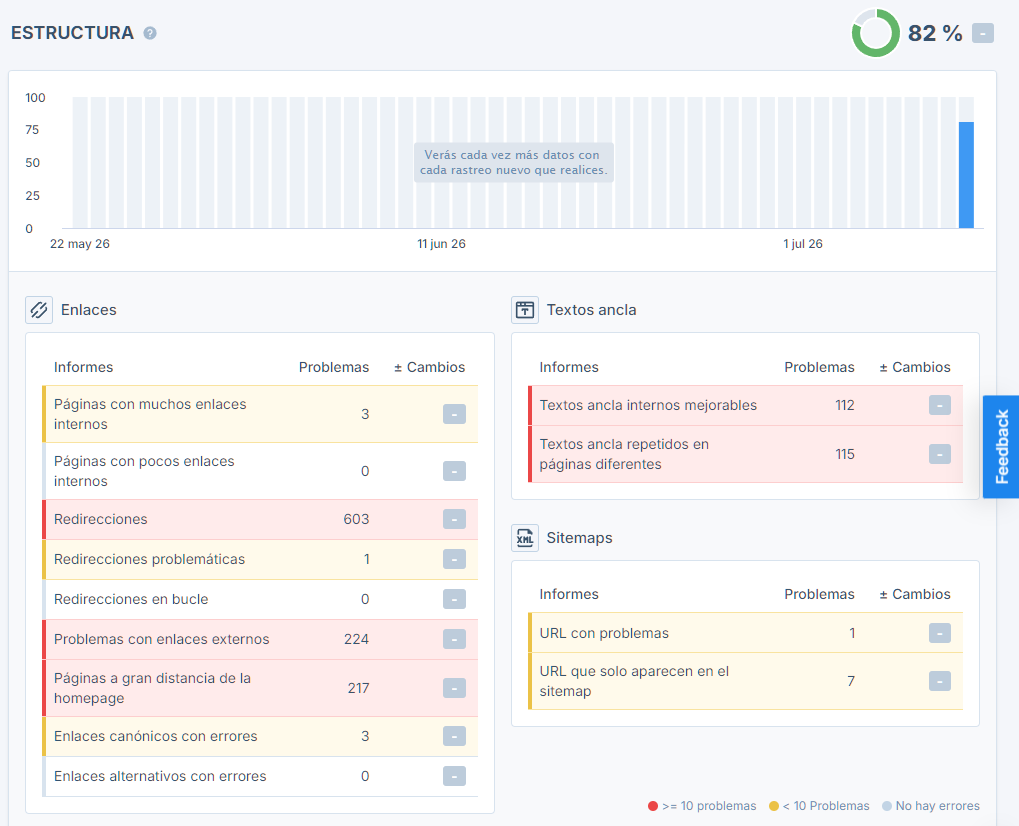Viewport: 1019px width, 826px height.
Task: Click the change badge in Redirecciones row
Action: [x=454, y=519]
